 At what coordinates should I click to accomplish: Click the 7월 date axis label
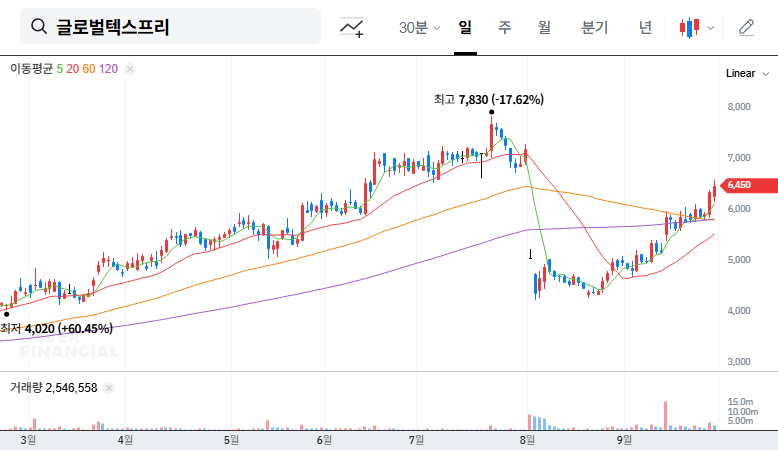[x=416, y=440]
